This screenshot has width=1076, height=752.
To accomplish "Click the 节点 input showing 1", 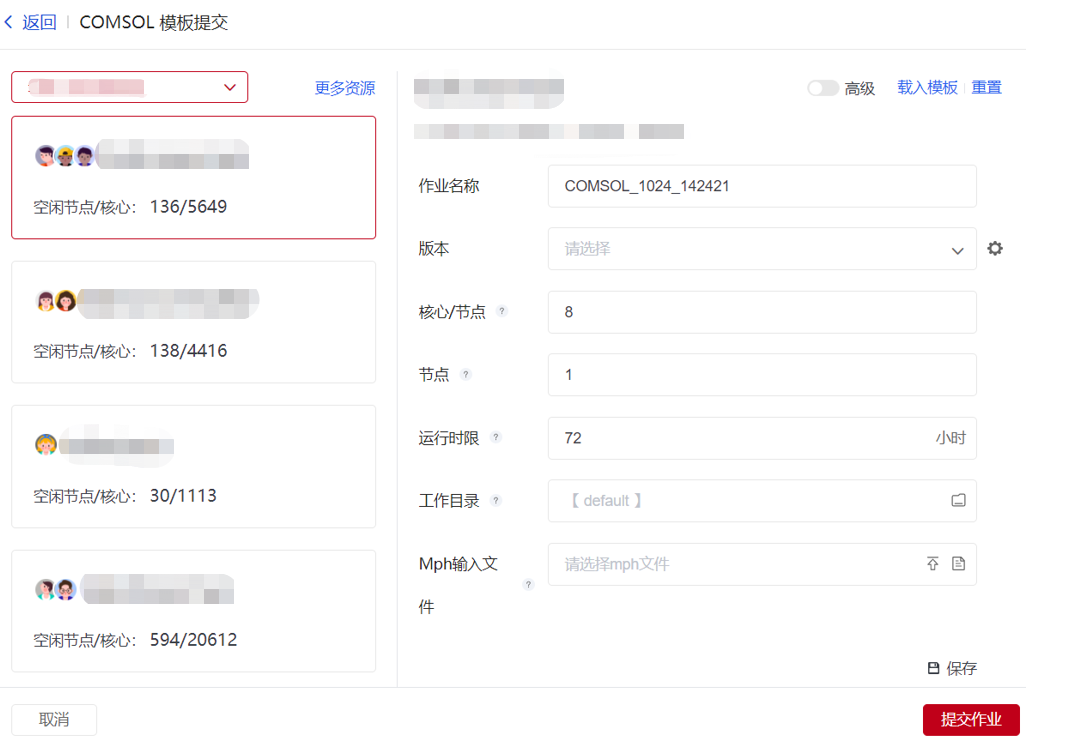I will coord(762,375).
